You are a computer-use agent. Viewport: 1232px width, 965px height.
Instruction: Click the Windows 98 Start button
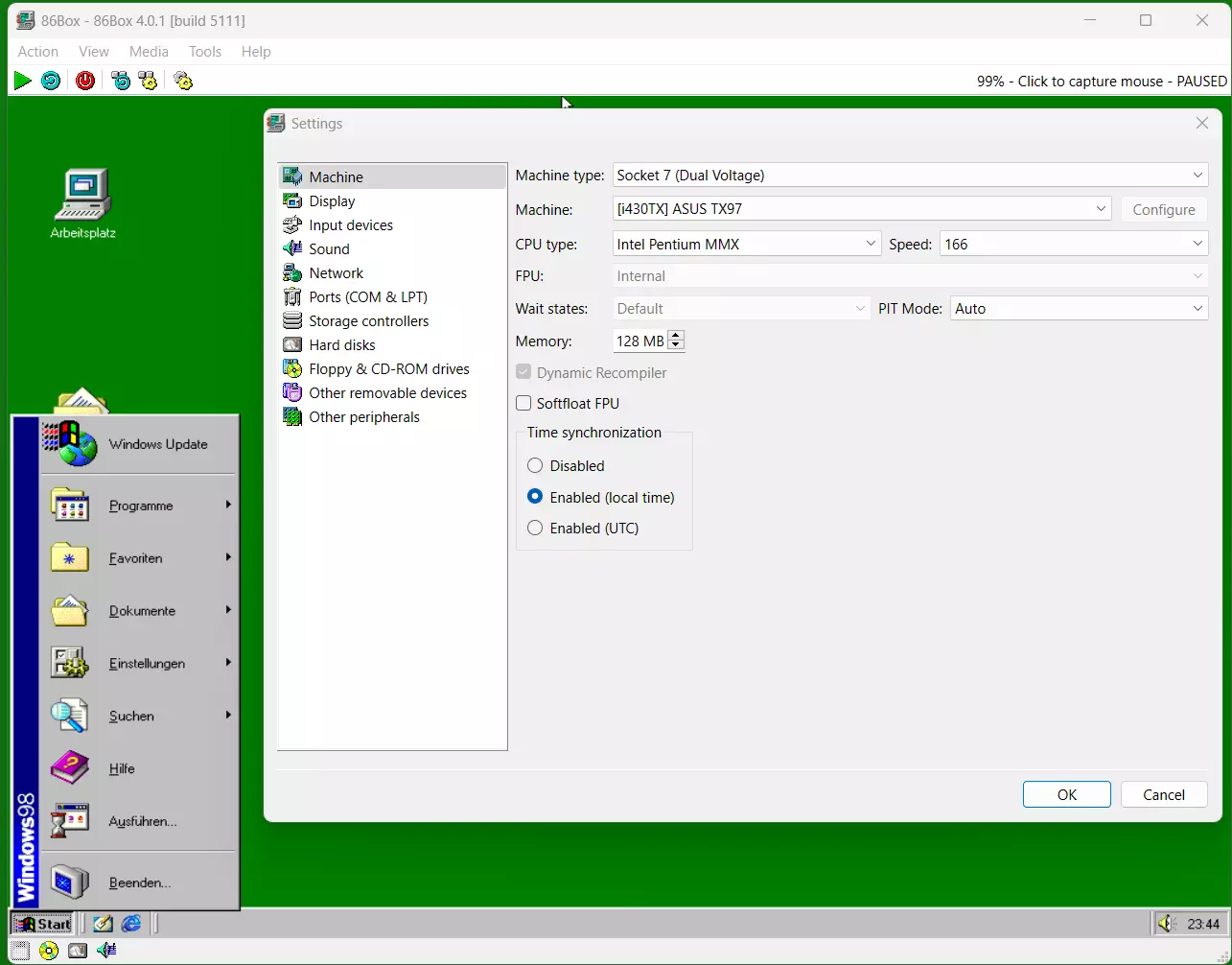click(x=41, y=924)
